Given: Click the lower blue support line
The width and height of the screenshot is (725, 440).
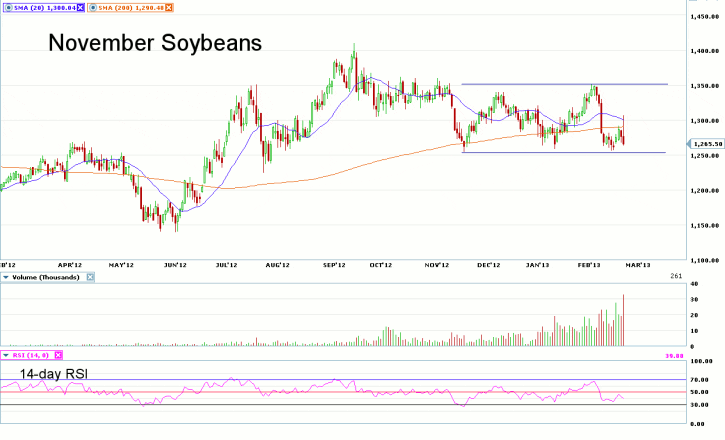Looking at the screenshot, I should click(x=560, y=153).
